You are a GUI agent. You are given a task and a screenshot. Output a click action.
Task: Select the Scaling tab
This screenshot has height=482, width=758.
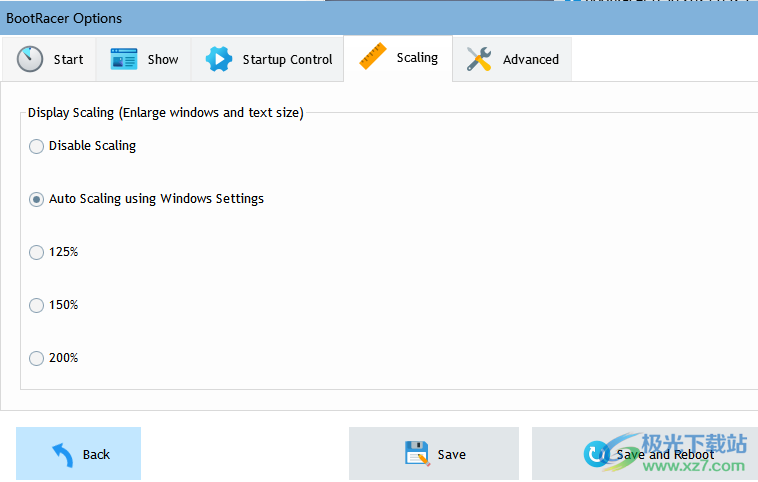pyautogui.click(x=398, y=58)
